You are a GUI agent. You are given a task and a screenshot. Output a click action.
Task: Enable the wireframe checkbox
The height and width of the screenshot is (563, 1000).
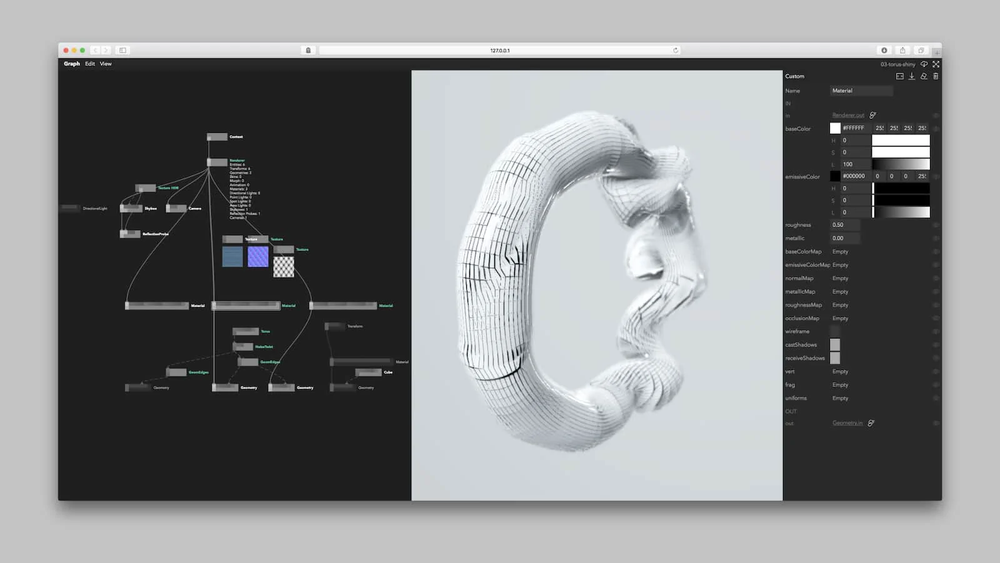[835, 331]
